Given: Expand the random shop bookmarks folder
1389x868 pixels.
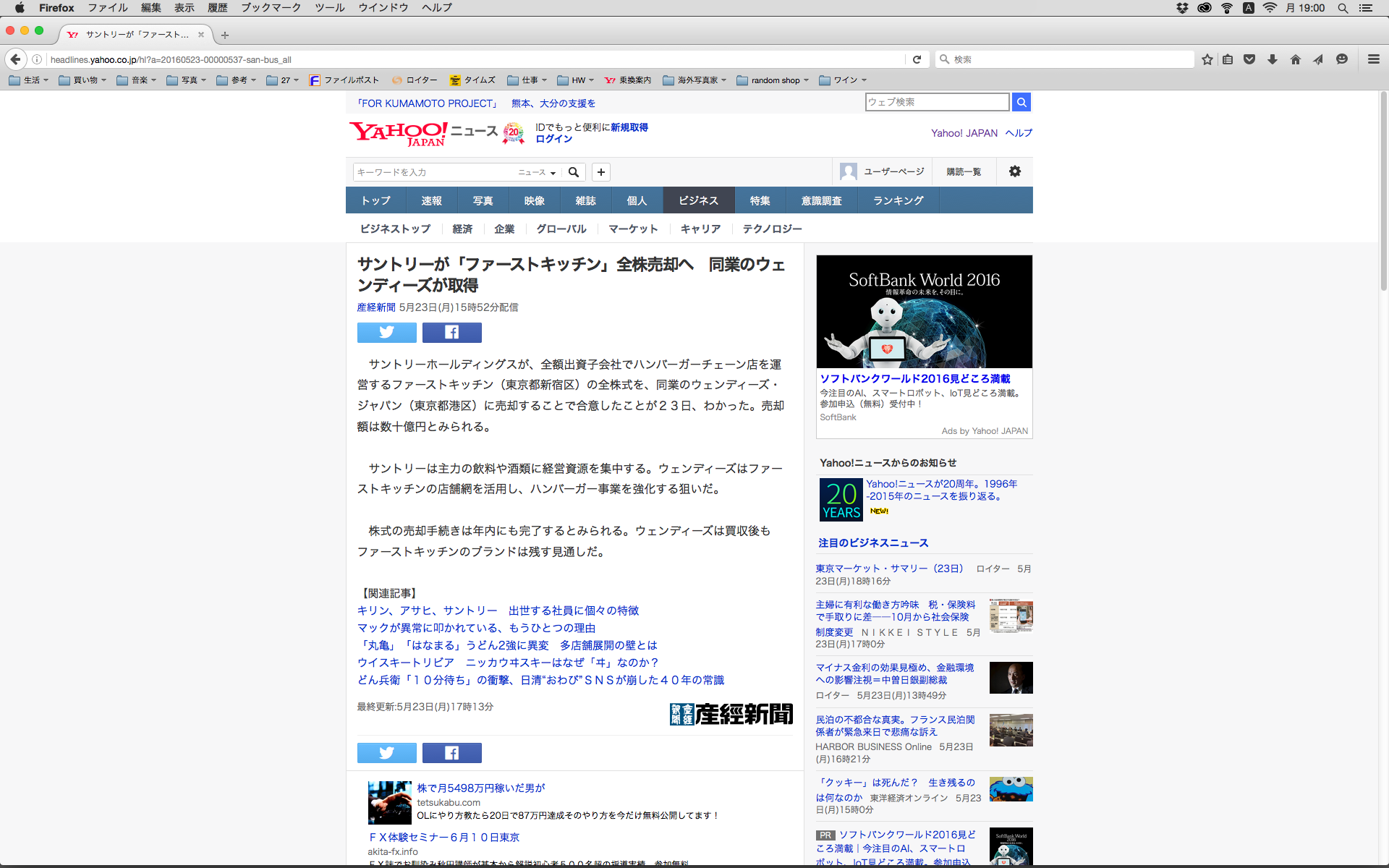Looking at the screenshot, I should pos(774,80).
